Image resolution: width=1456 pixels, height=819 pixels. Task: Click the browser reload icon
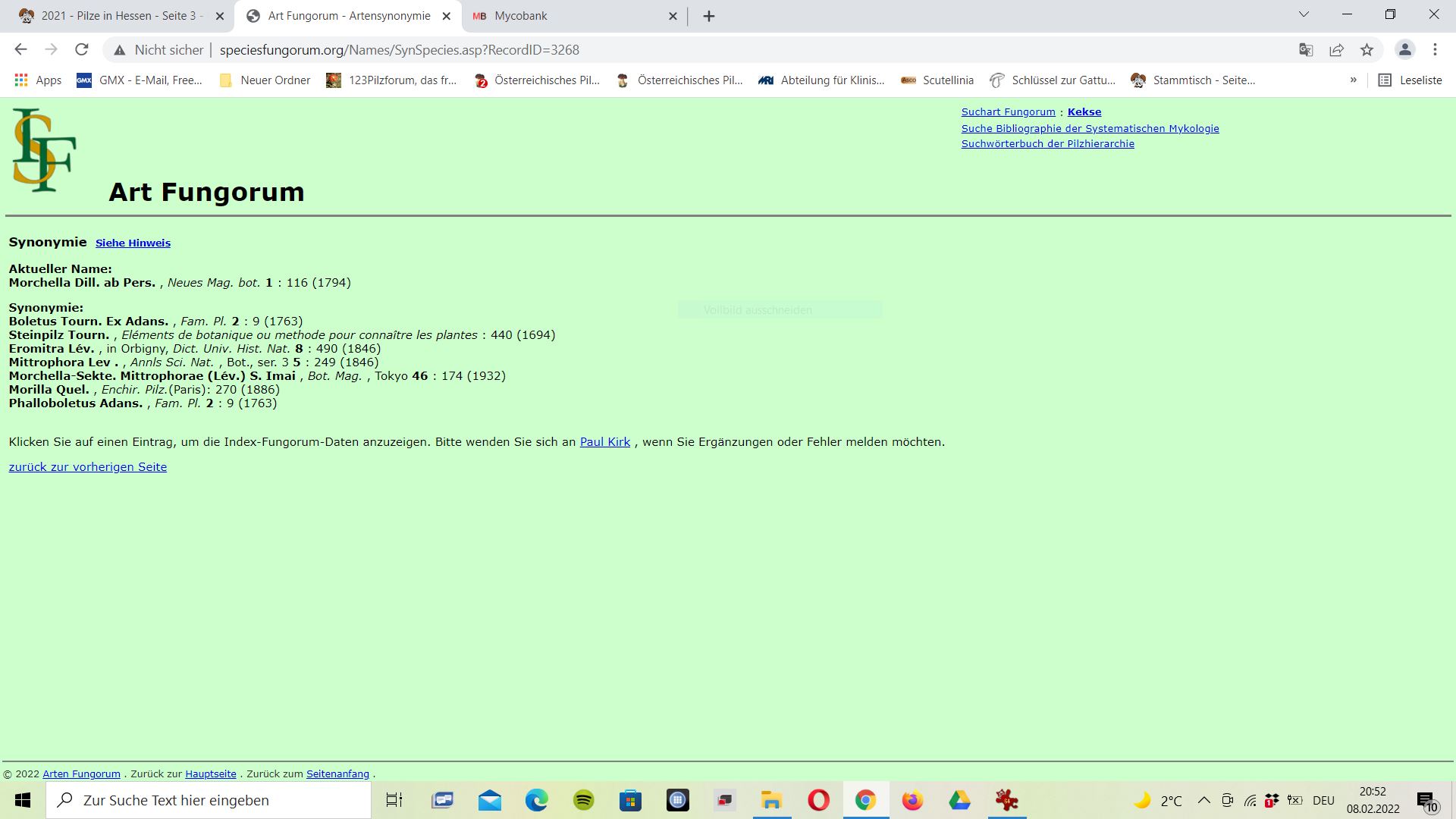coord(82,49)
